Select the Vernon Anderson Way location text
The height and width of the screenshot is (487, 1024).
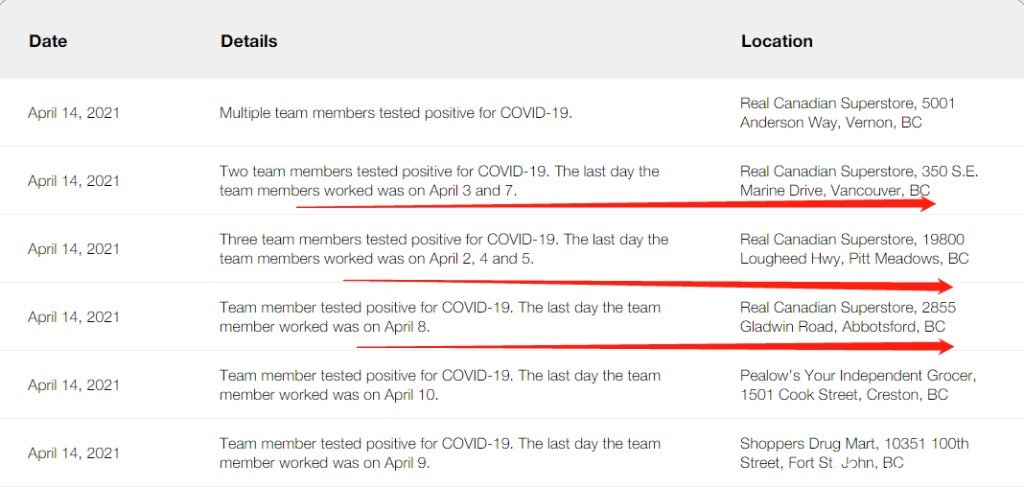pyautogui.click(x=847, y=113)
